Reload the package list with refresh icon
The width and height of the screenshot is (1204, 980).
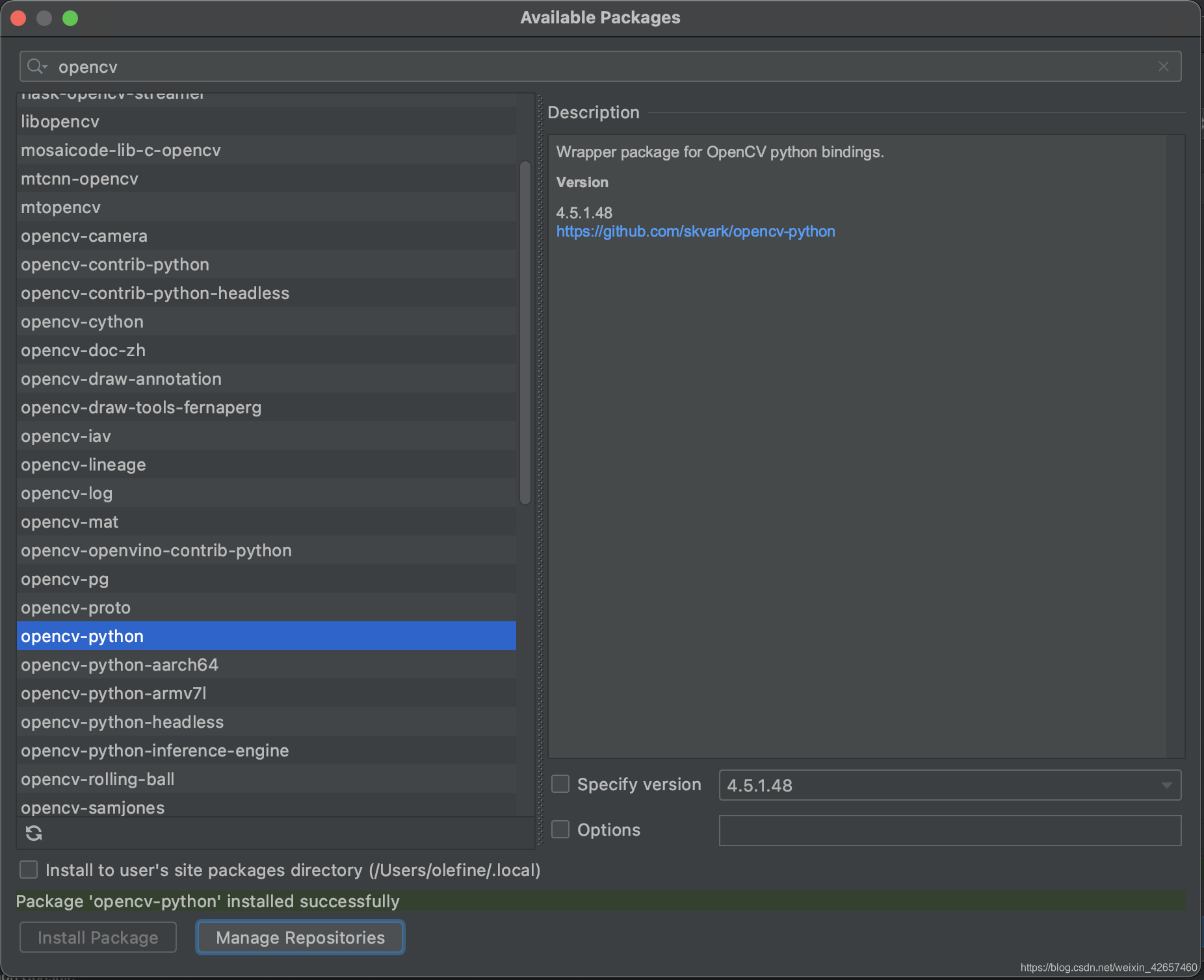click(34, 833)
